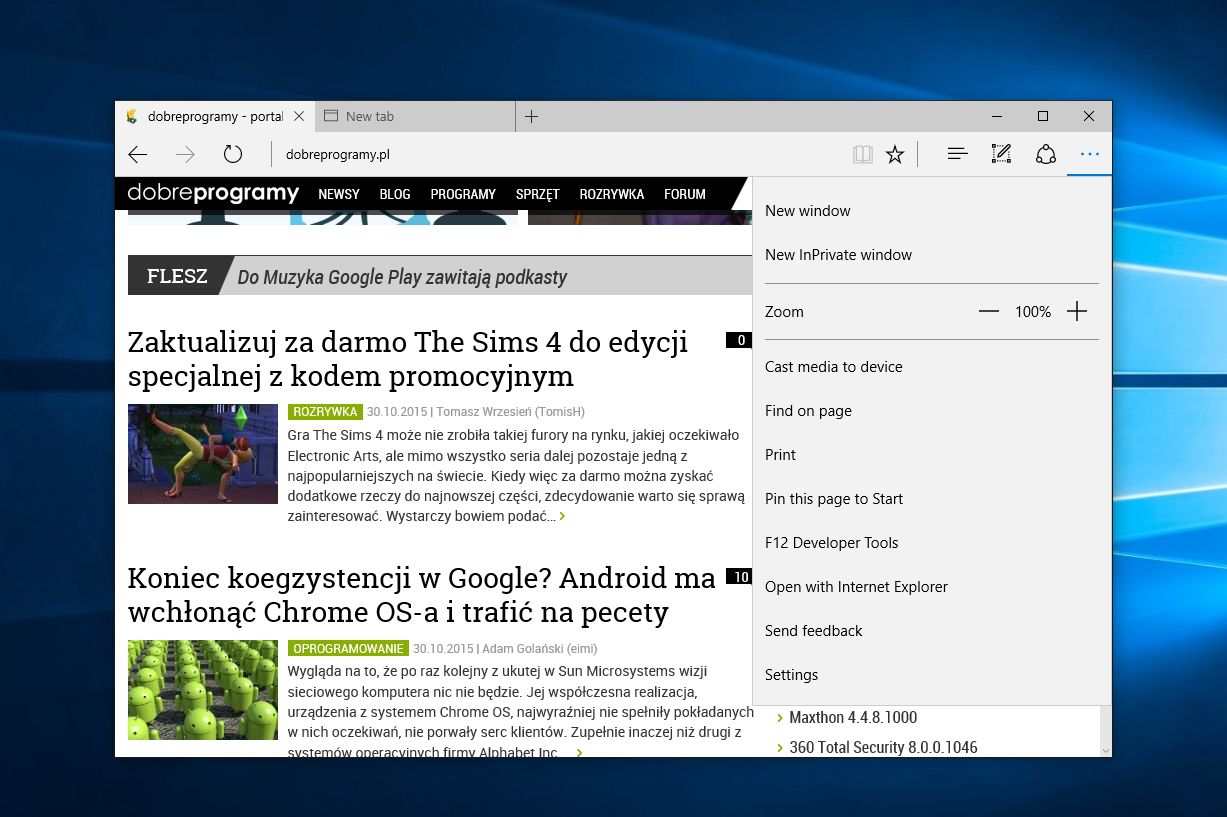
Task: Refresh the page with reload icon
Action: (233, 154)
